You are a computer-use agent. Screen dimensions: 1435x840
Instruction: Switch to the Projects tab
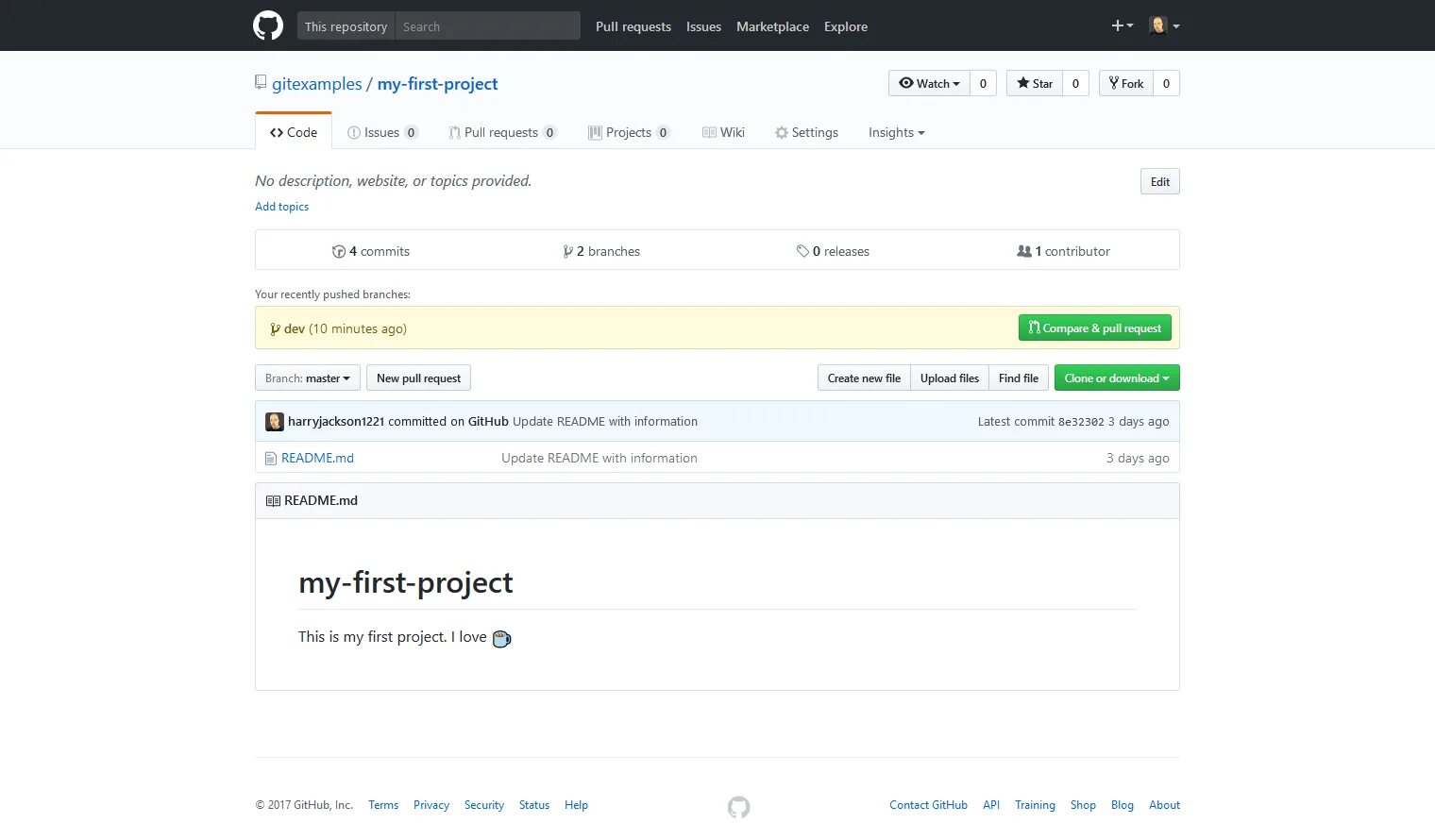pos(629,132)
